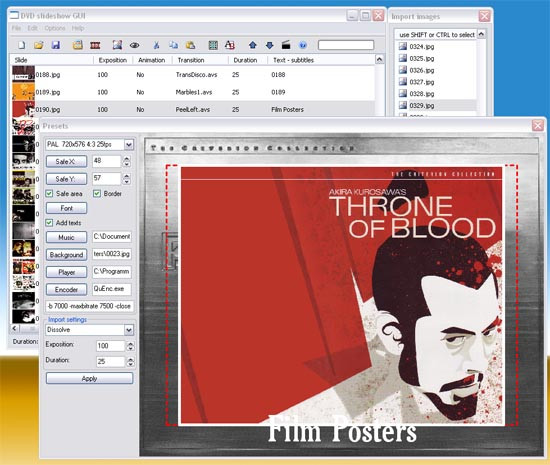Click the eye preview icon in toolbar
Viewport: 550px width, 465px height.
134,45
